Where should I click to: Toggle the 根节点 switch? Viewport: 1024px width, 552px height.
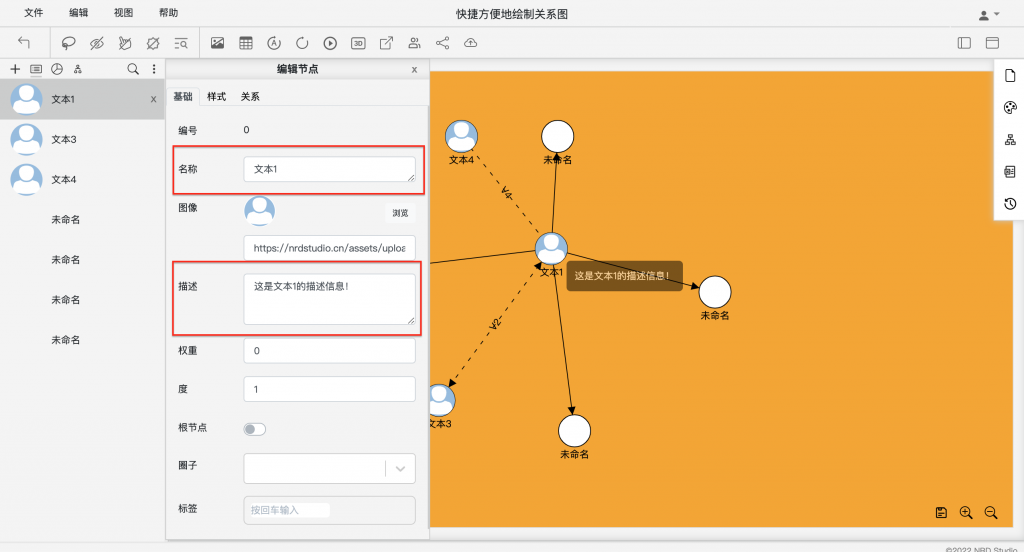click(255, 429)
